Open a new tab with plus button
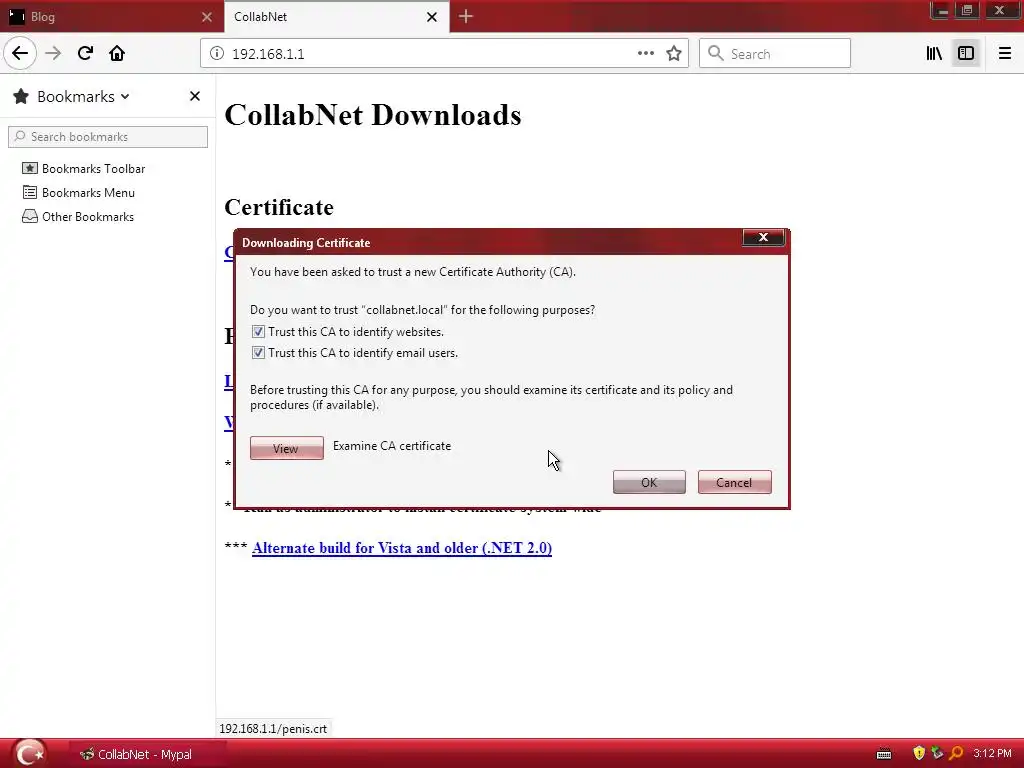The width and height of the screenshot is (1024, 768). click(466, 17)
